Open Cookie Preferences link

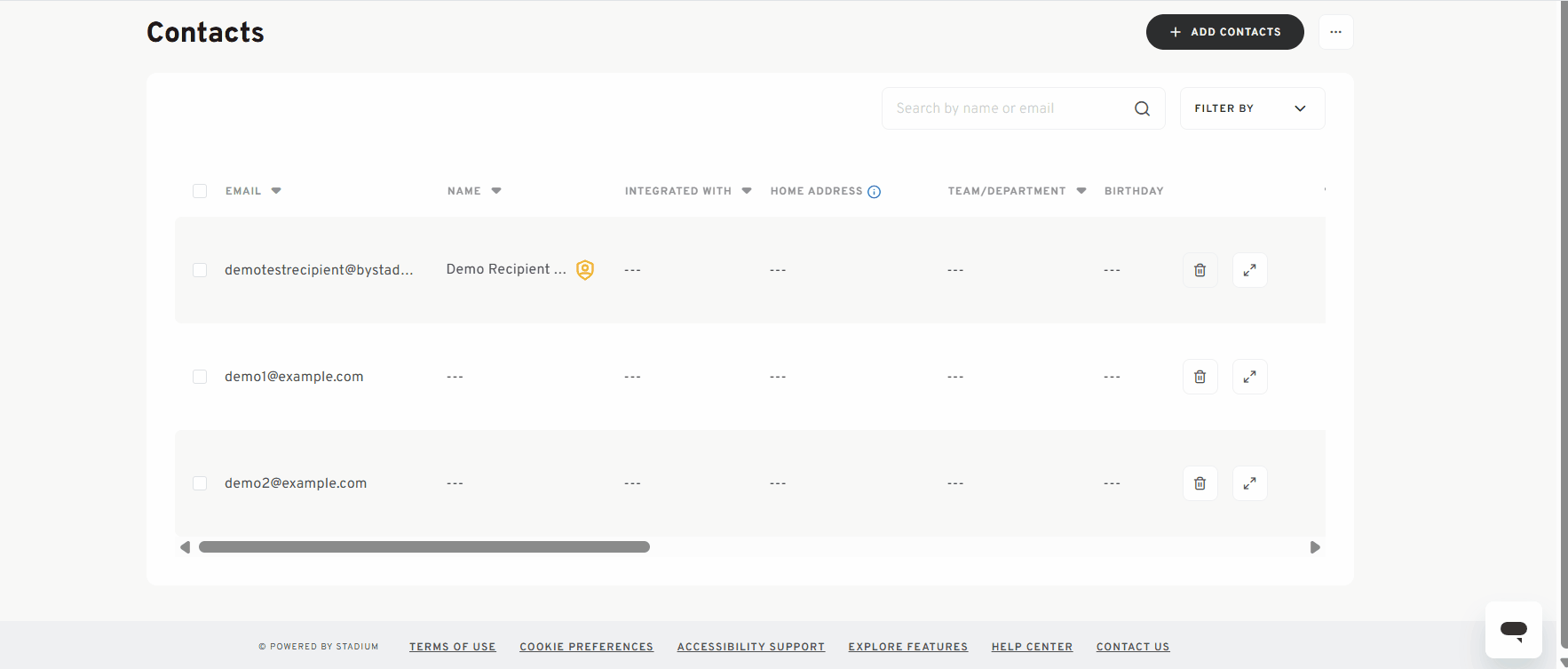tap(586, 647)
